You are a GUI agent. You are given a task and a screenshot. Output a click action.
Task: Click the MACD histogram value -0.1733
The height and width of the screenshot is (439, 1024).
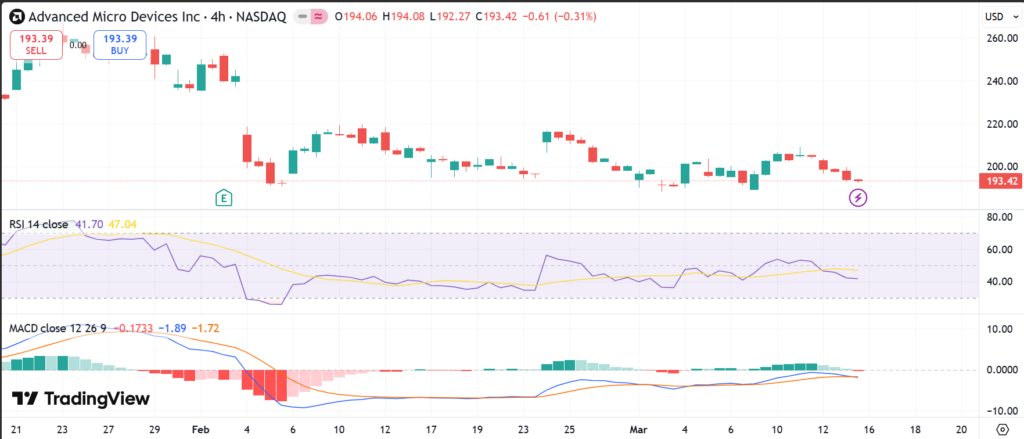[135, 328]
